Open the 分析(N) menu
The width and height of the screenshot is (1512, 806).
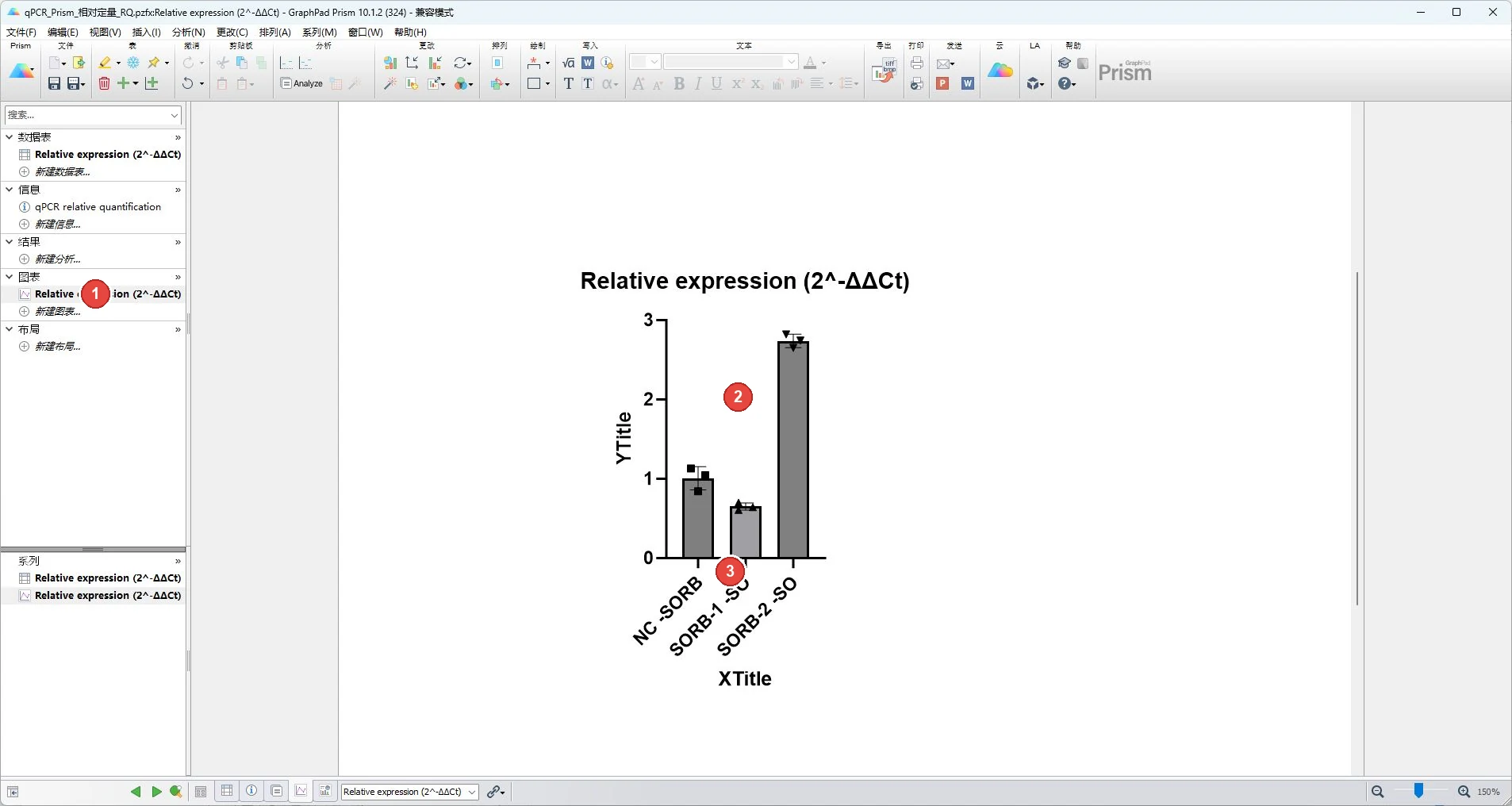pyautogui.click(x=188, y=33)
